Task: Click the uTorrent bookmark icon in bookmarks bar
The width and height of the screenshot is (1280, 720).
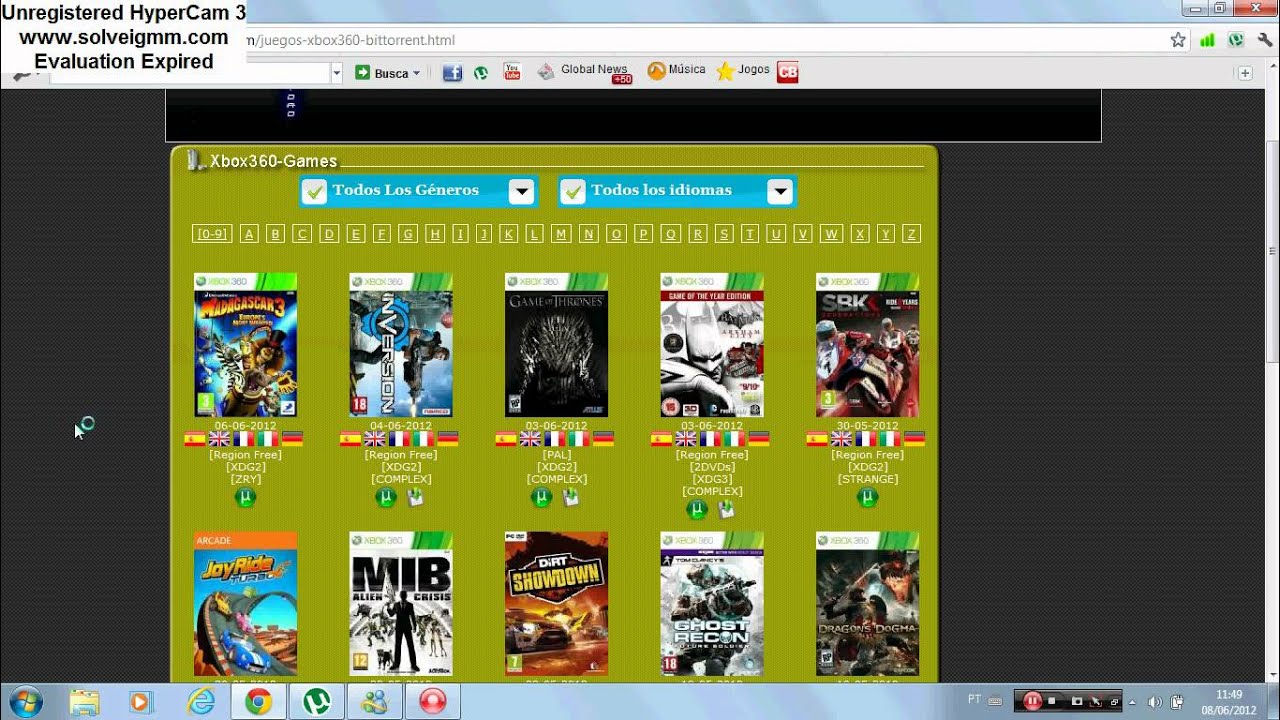Action: (x=481, y=72)
